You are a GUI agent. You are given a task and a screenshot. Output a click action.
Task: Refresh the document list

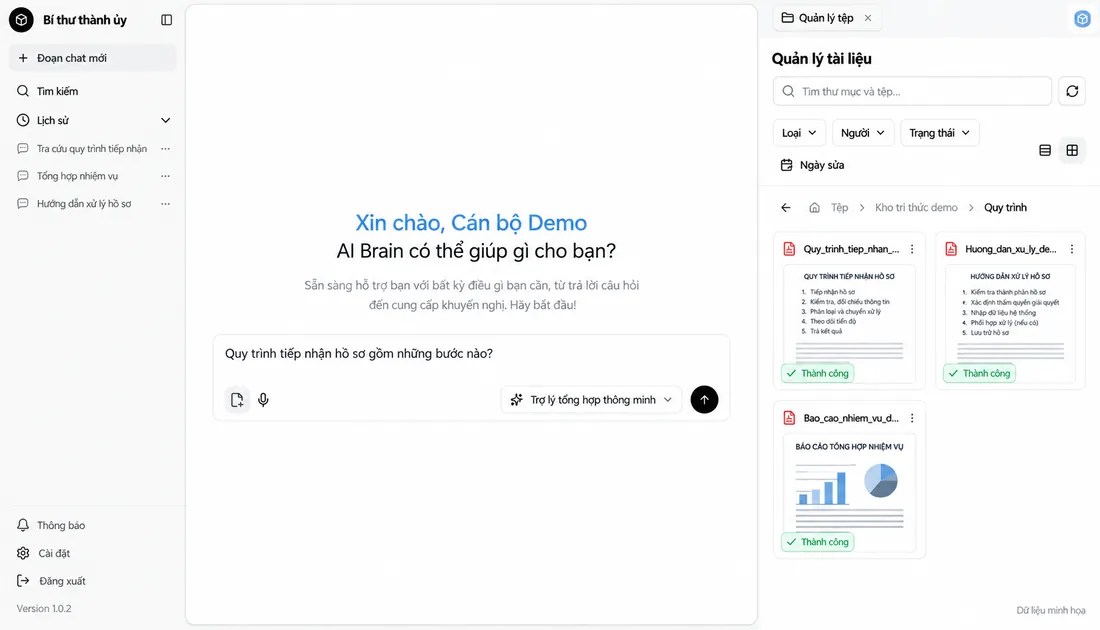1072,91
